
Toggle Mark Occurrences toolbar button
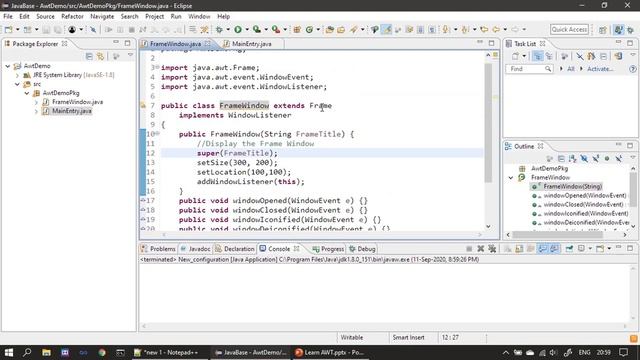click(x=386, y=29)
